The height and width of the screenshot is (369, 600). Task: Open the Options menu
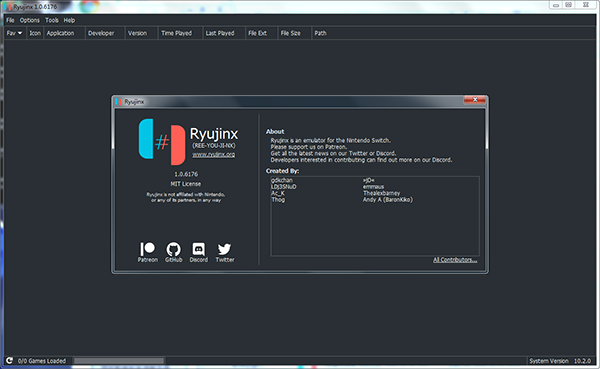click(x=29, y=20)
